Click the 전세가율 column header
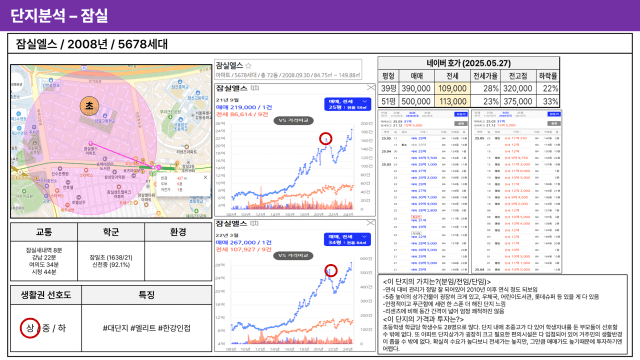The height and width of the screenshot is (360, 640). 485,76
